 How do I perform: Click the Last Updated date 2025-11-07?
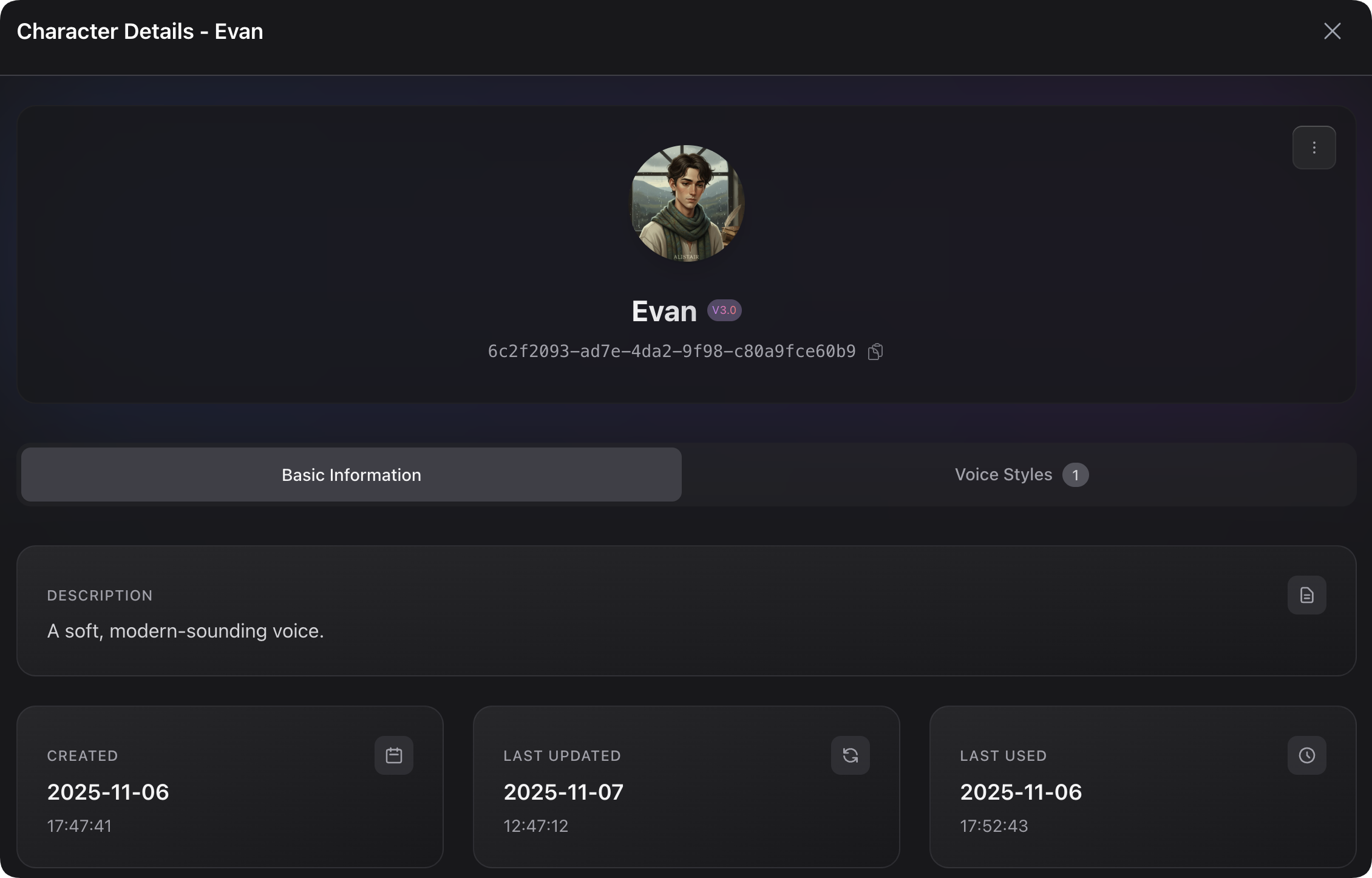coord(563,792)
